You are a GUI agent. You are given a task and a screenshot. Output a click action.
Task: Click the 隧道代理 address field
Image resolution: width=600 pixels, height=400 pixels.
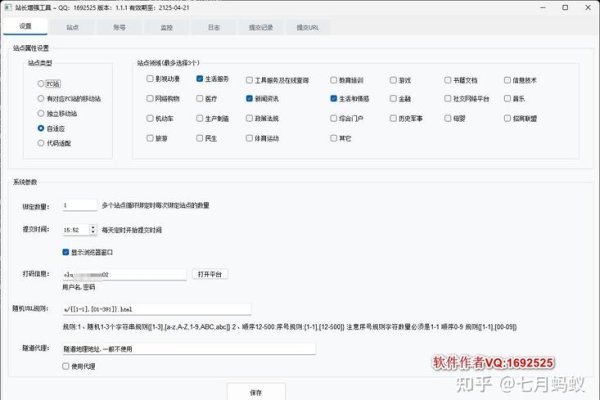point(189,349)
